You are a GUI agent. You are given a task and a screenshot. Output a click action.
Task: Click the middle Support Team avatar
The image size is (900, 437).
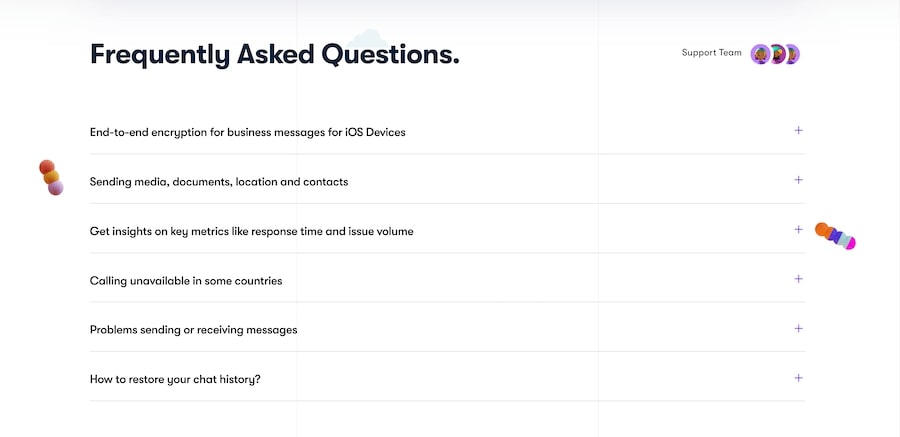click(x=776, y=54)
